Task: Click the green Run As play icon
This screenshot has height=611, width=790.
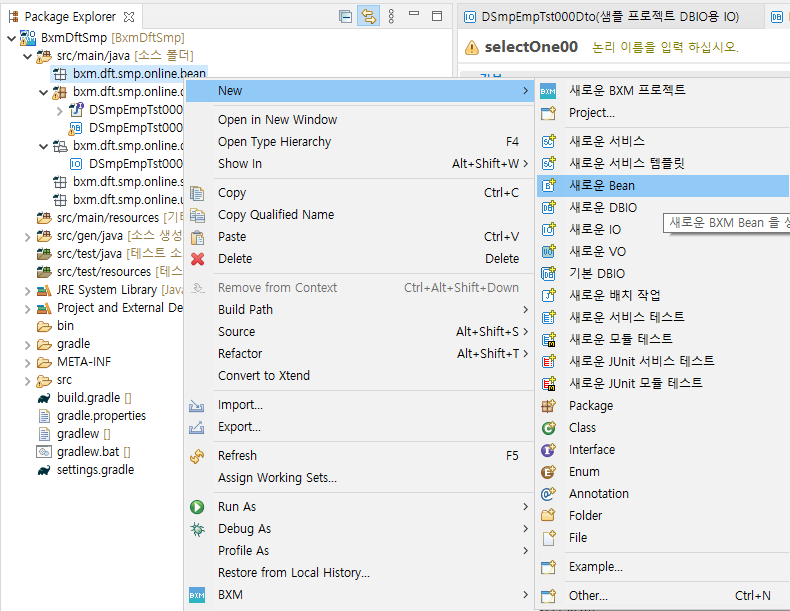Action: click(x=198, y=507)
